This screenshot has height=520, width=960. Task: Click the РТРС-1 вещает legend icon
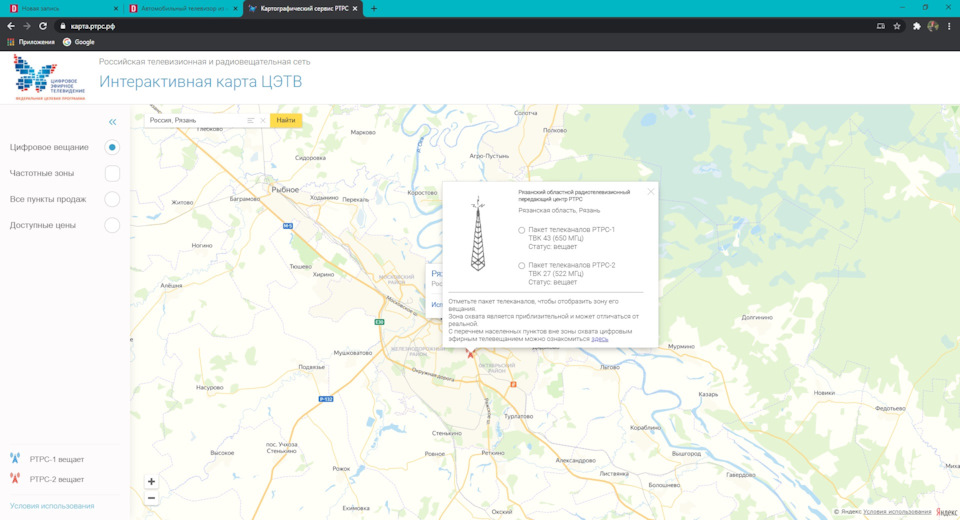[15, 458]
